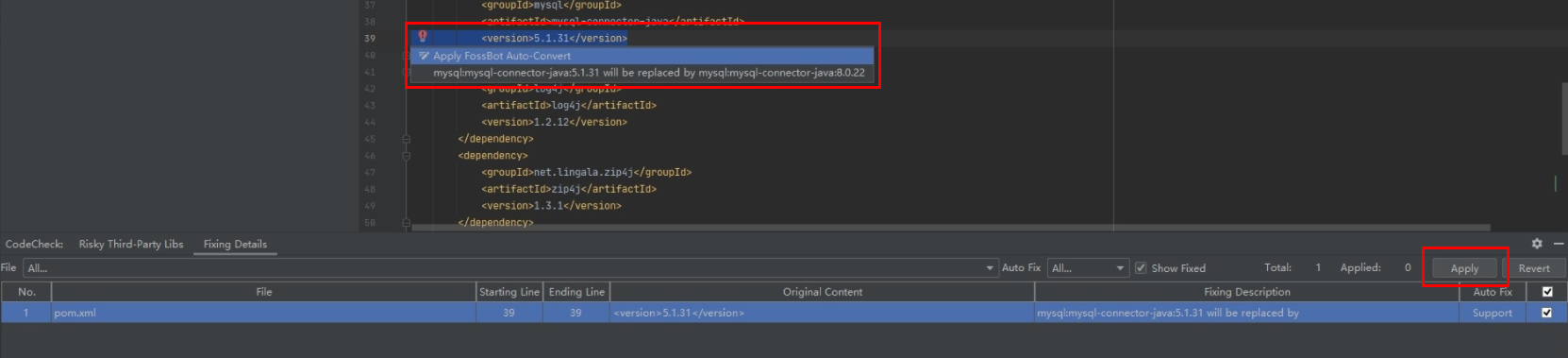The width and height of the screenshot is (1568, 358).
Task: Open the File filter dropdown
Action: (x=510, y=268)
